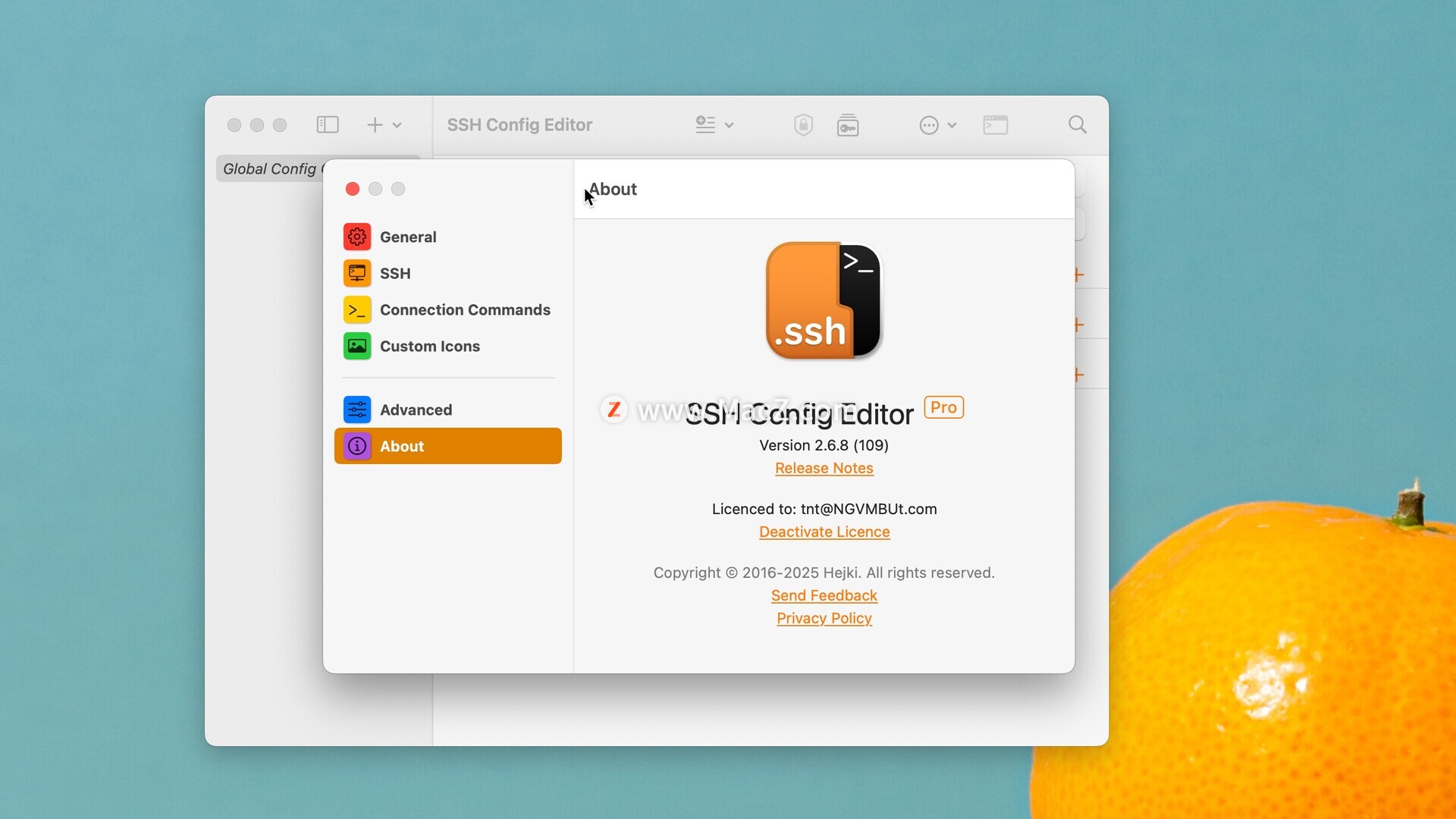
Task: Select the General preferences tab label
Action: pyautogui.click(x=408, y=237)
